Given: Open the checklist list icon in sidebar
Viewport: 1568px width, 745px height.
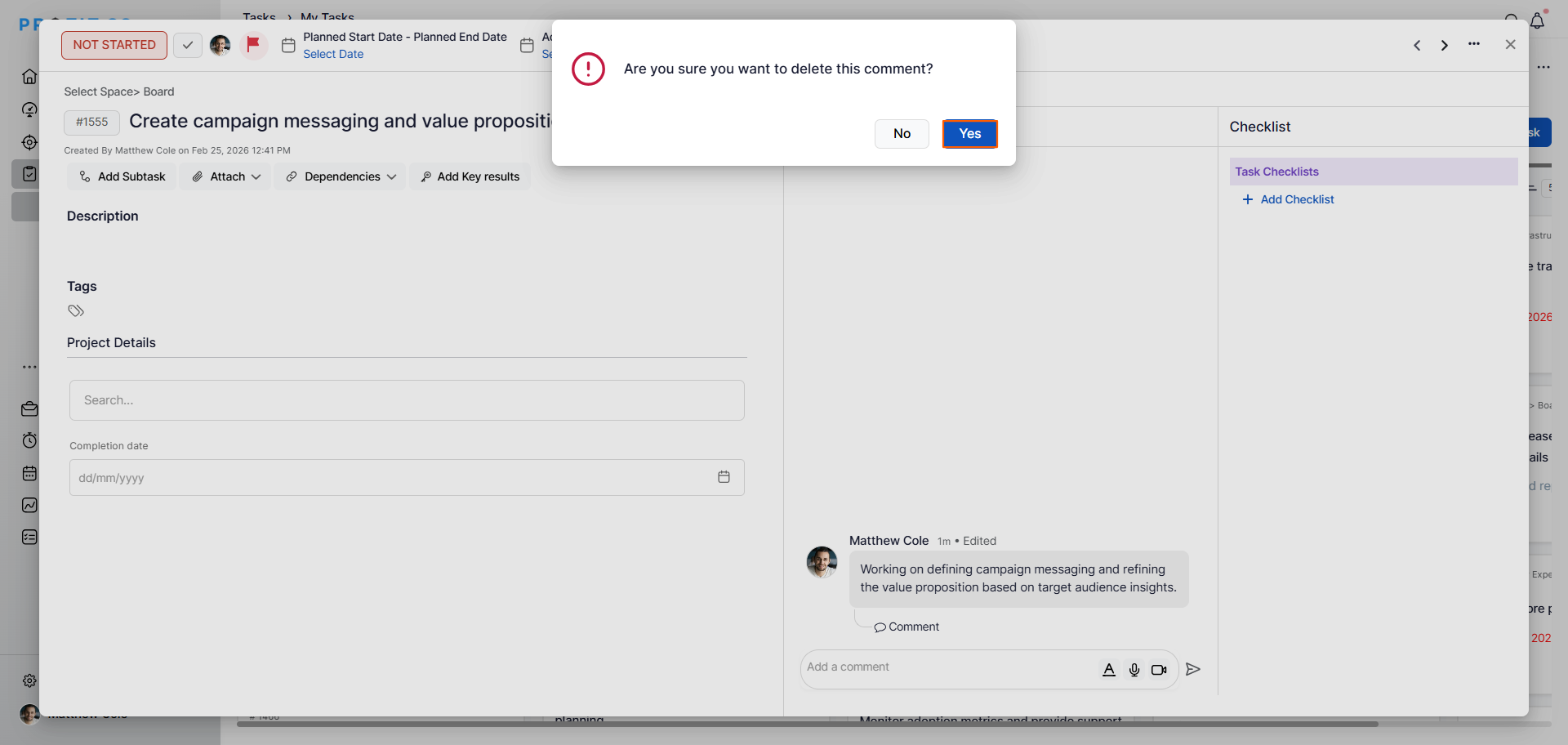Looking at the screenshot, I should [x=29, y=537].
